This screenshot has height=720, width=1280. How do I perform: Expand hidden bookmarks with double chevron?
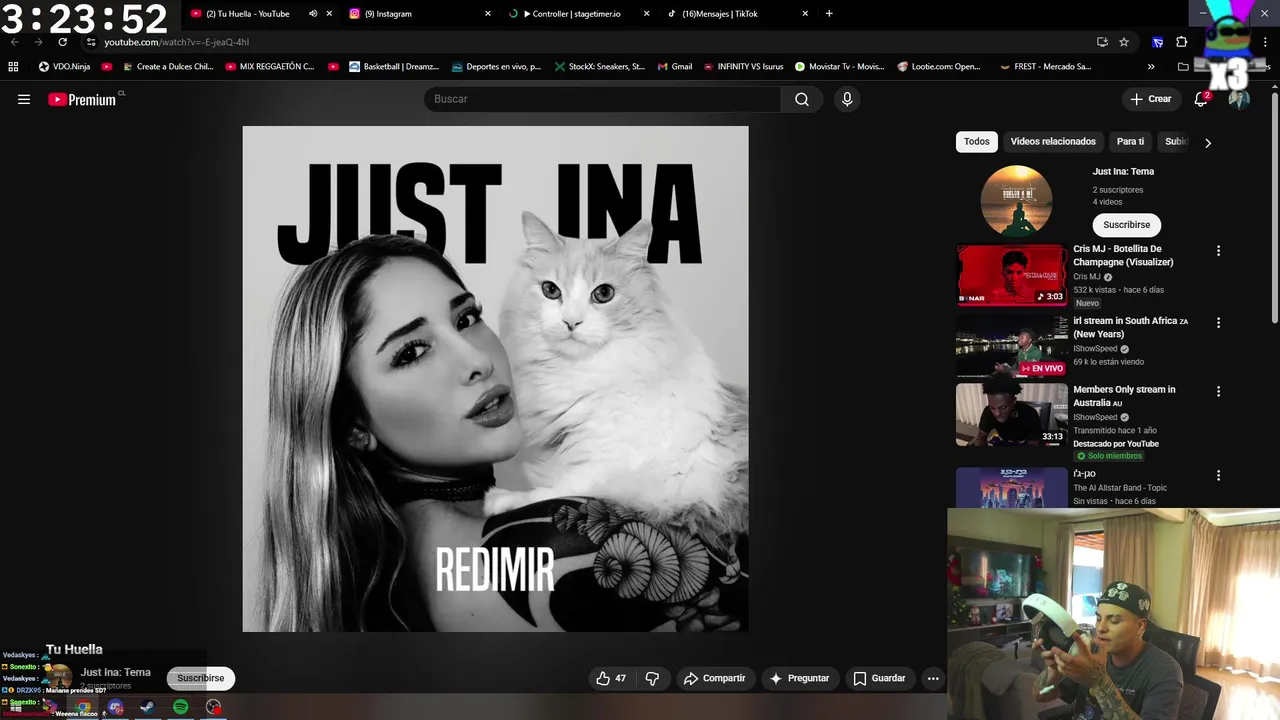click(1151, 67)
